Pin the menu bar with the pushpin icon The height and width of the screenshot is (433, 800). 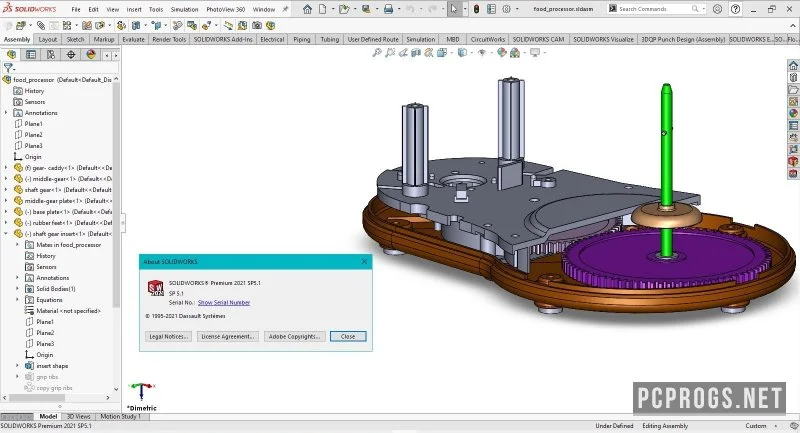coord(285,9)
